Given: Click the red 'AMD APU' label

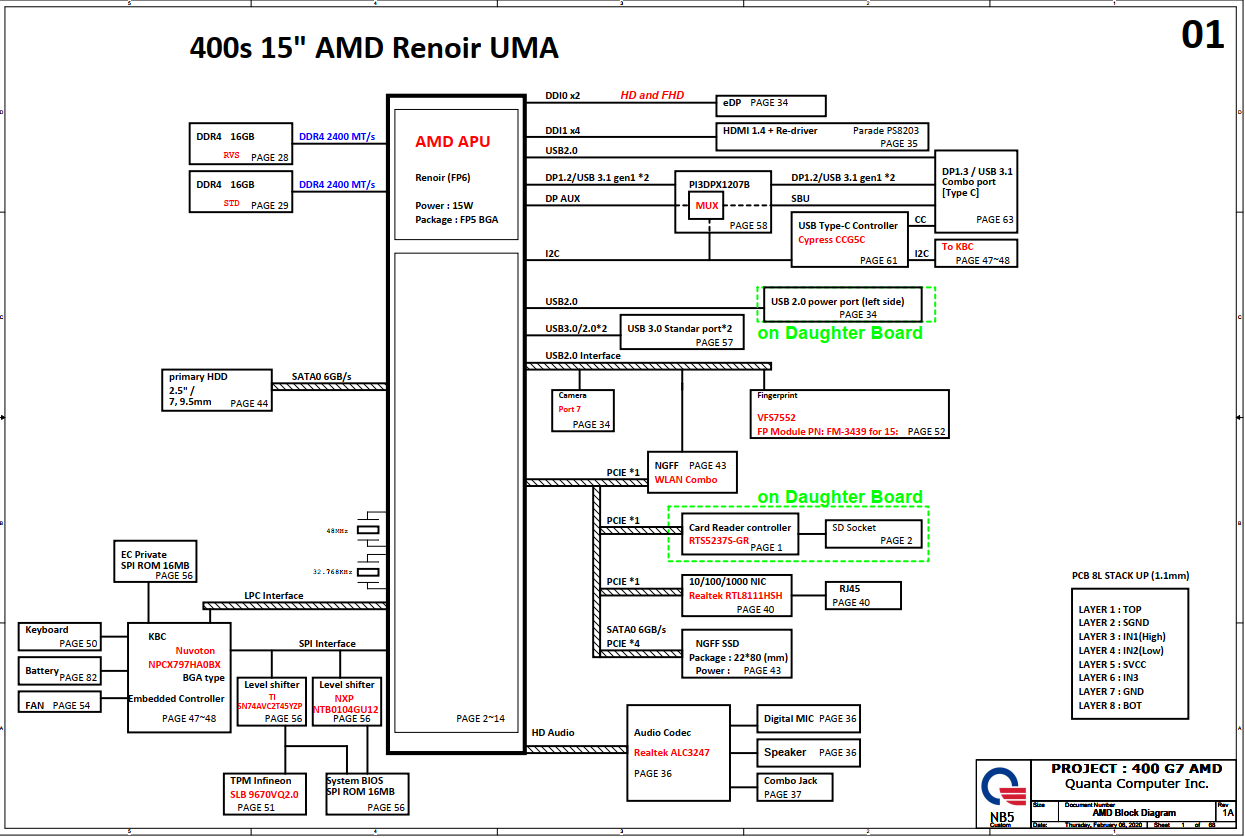Looking at the screenshot, I should 453,142.
